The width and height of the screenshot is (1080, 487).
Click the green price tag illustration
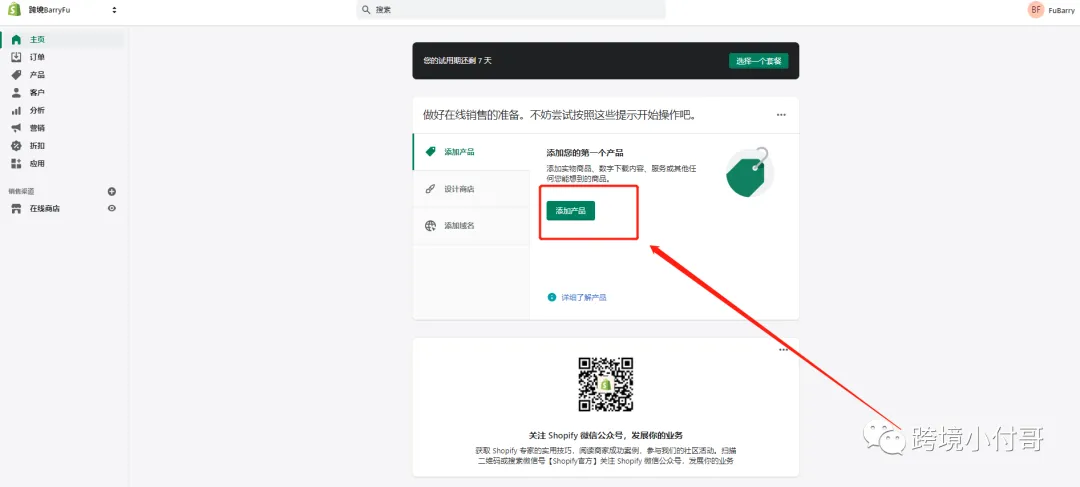coord(749,172)
